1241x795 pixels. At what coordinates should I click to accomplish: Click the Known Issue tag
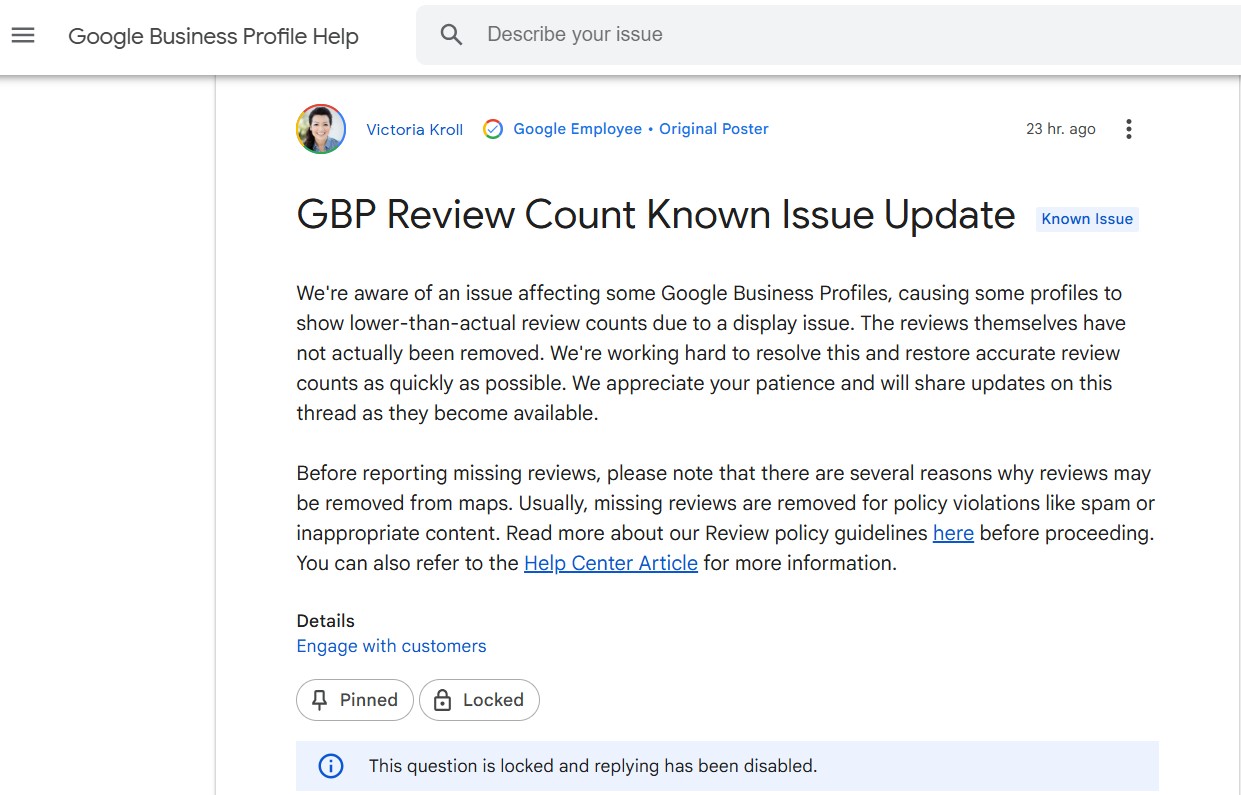(1087, 219)
